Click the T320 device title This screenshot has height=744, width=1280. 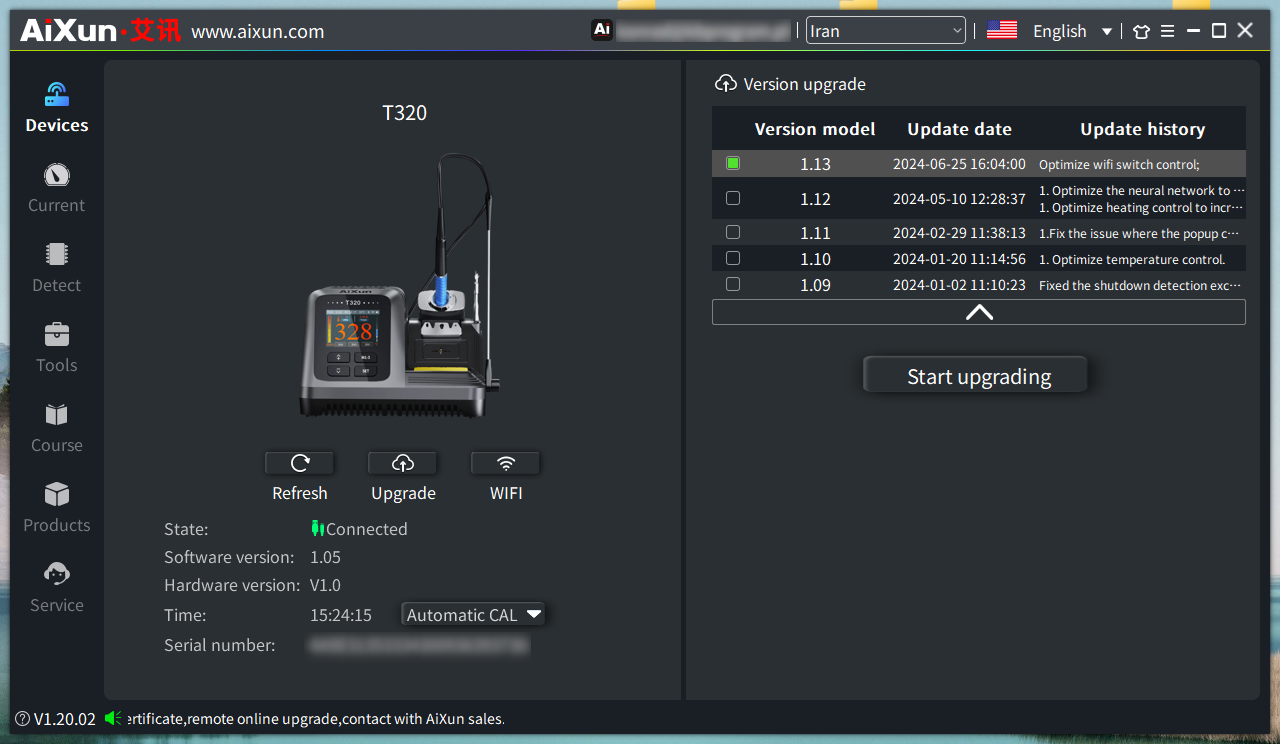(404, 113)
